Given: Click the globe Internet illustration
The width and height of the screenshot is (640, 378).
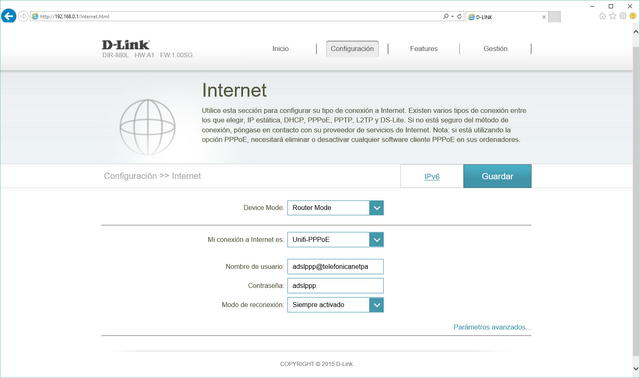Looking at the screenshot, I should pyautogui.click(x=147, y=127).
